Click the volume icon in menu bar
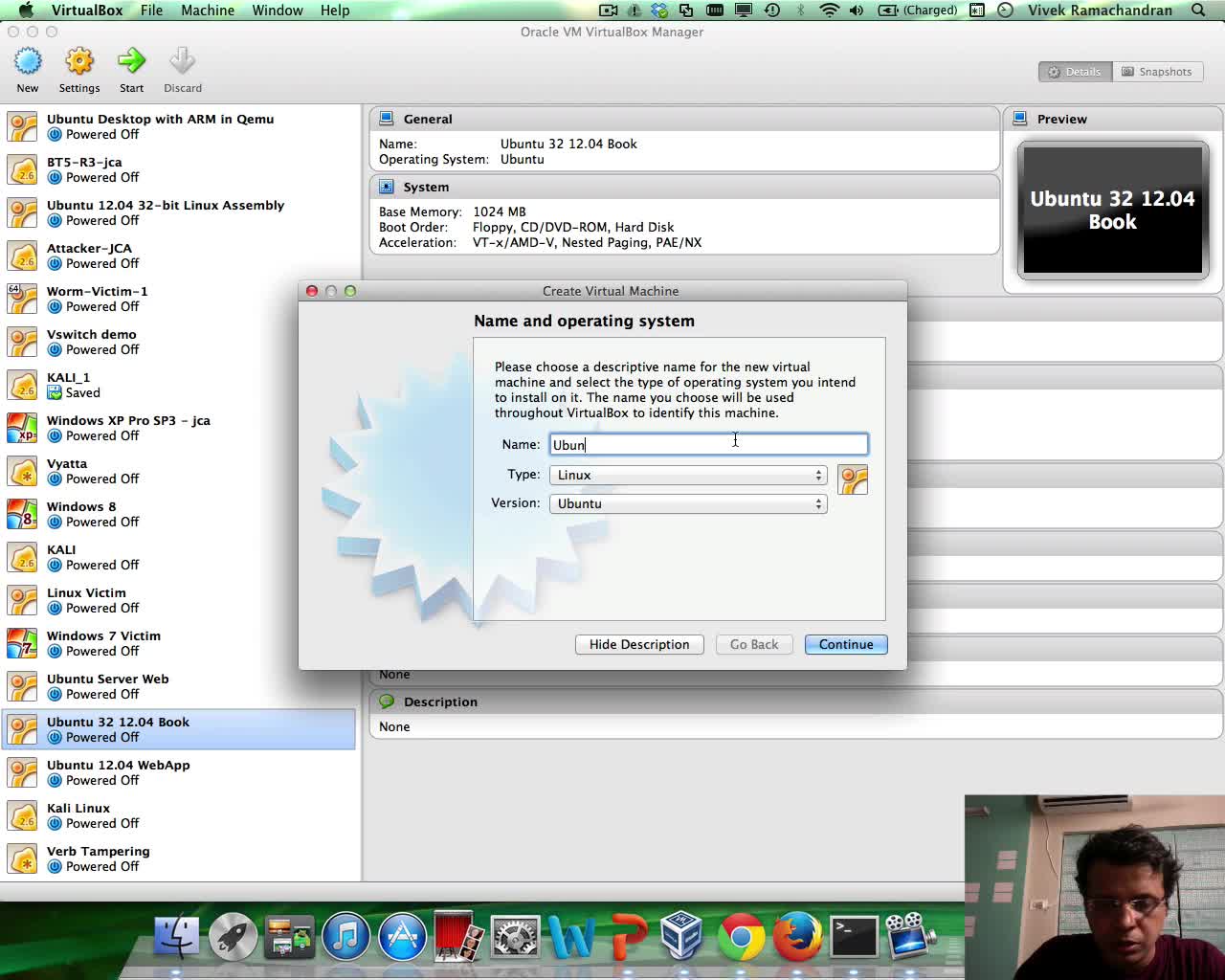Screen dimensions: 1225x980 coord(857,10)
